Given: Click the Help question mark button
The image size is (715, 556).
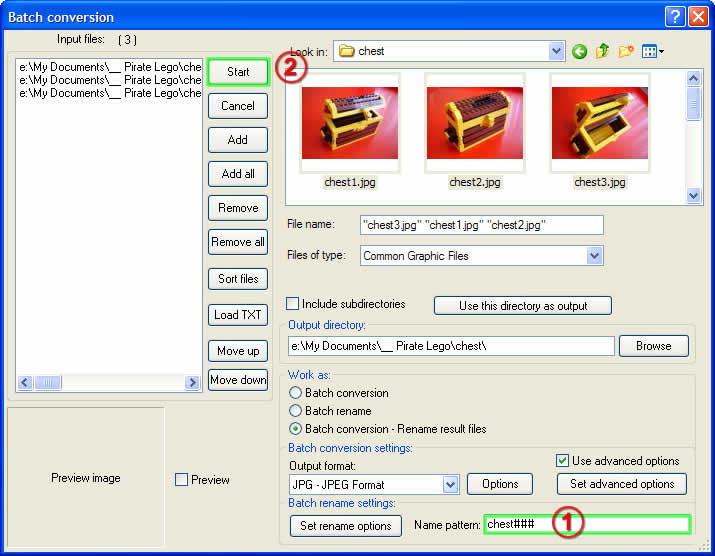Looking at the screenshot, I should pos(675,17).
